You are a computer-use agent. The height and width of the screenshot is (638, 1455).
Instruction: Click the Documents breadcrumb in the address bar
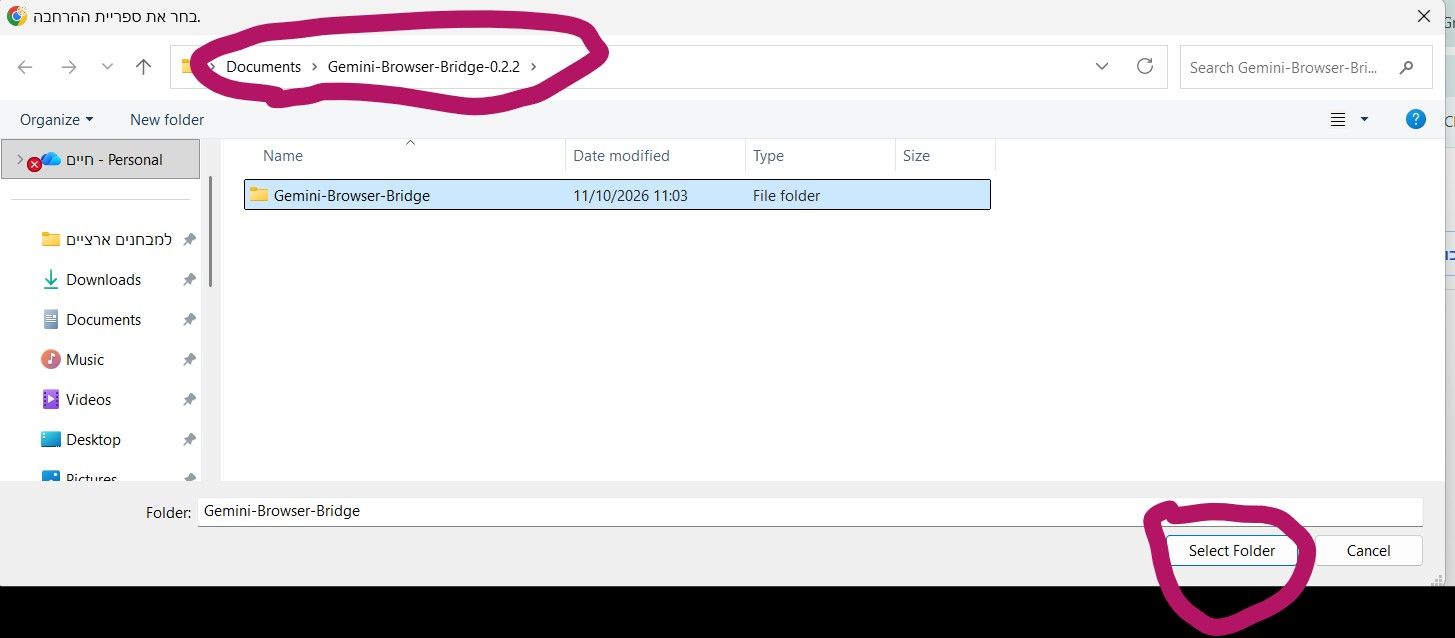263,67
